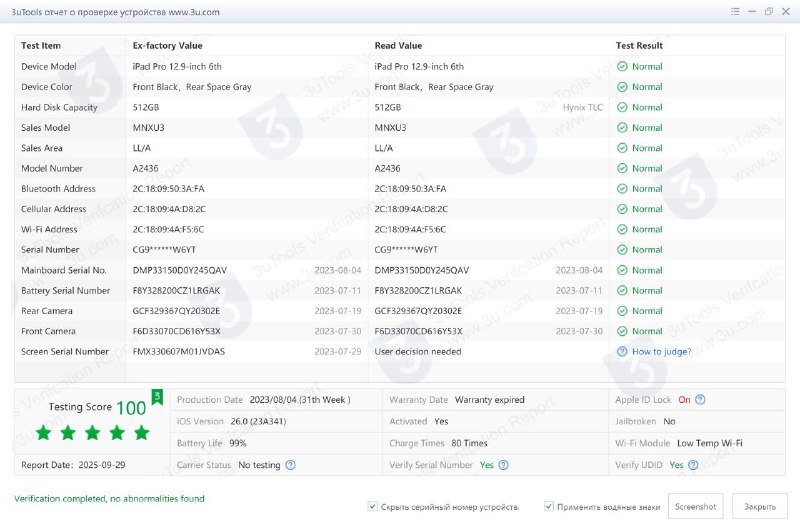800x531 pixels.
Task: Click the Production Date 2023/08/04 value
Action: click(x=299, y=400)
